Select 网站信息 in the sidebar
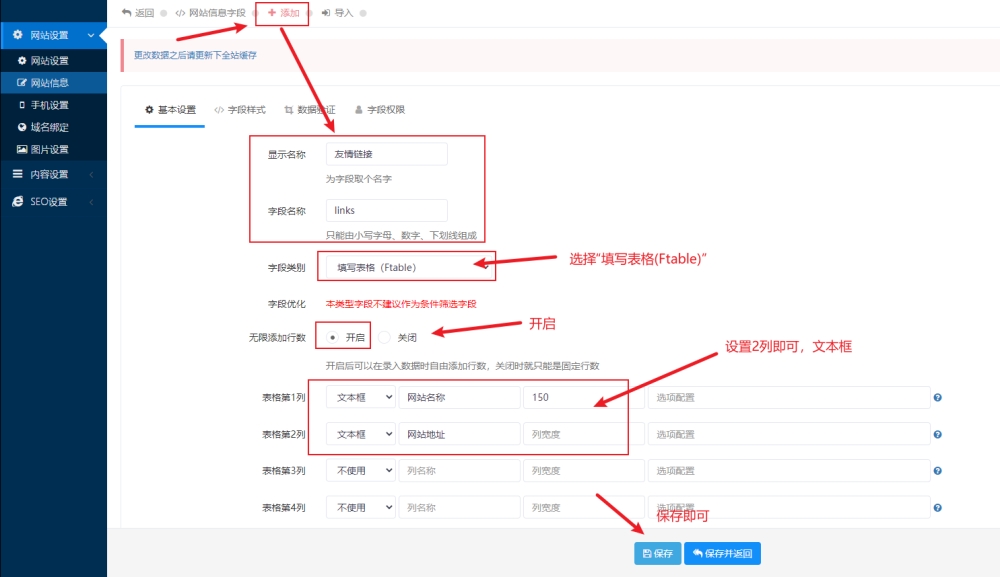 (54, 82)
